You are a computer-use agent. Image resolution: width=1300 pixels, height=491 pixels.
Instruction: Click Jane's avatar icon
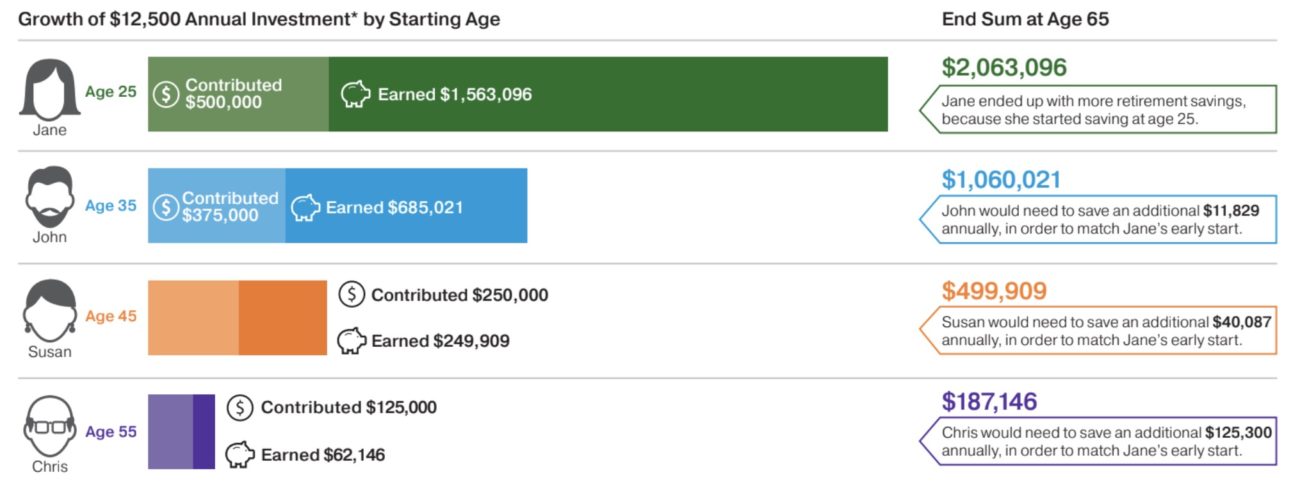[x=50, y=90]
